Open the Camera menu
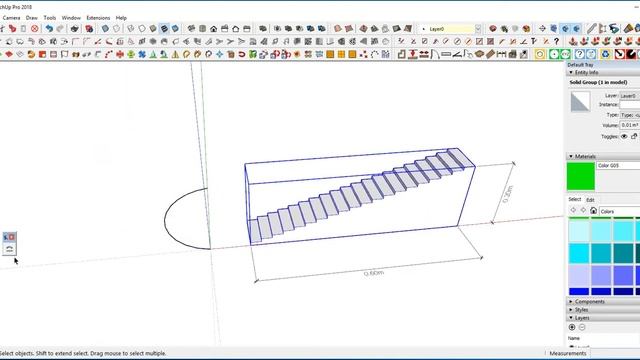Screen dimensions: 640x360 click(x=11, y=18)
